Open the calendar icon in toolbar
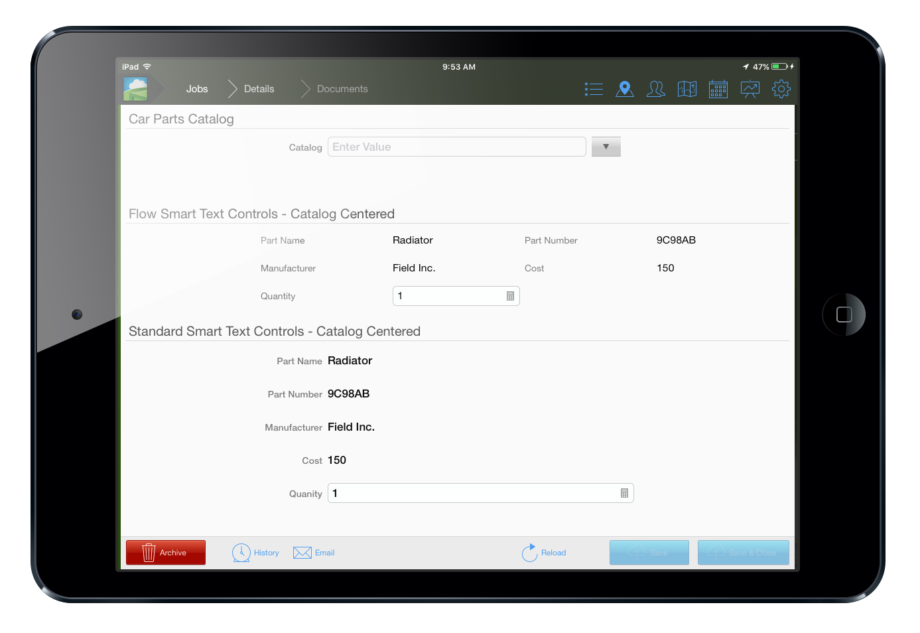 [x=718, y=89]
